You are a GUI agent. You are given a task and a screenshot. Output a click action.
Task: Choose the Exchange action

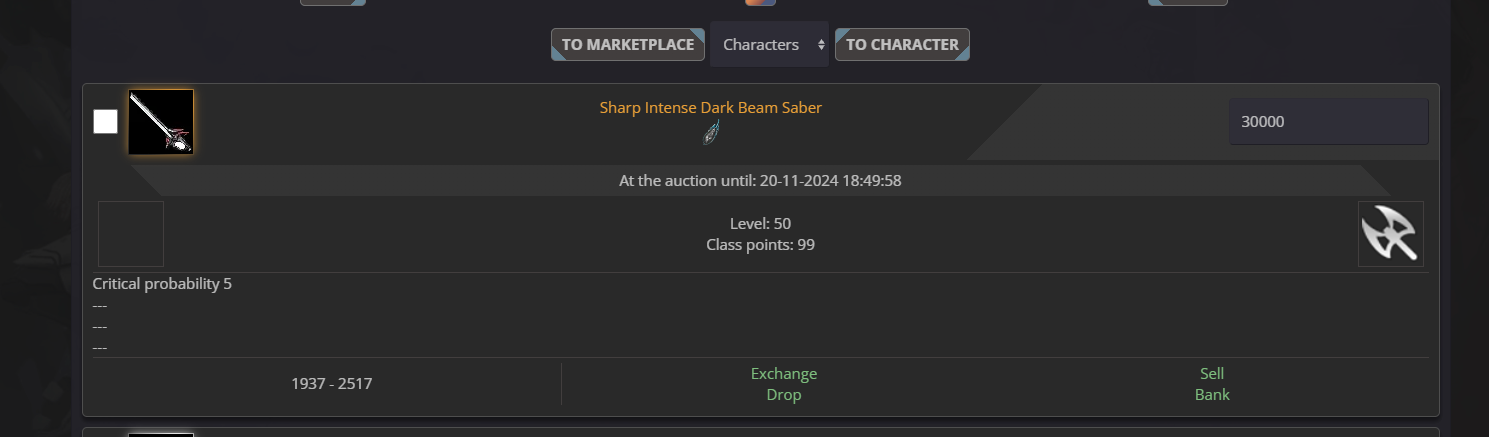tap(784, 374)
